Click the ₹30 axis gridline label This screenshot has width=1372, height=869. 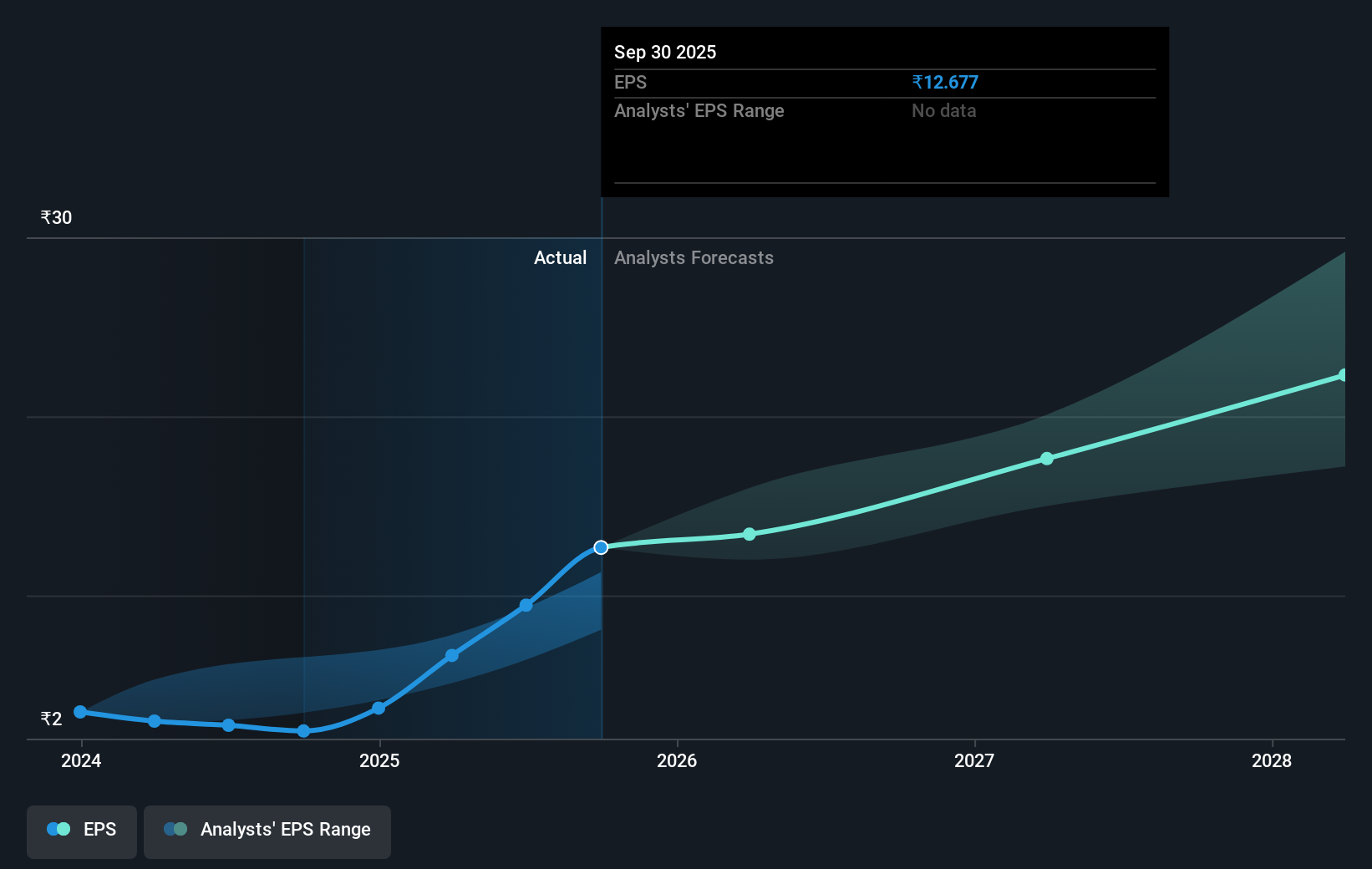[55, 217]
